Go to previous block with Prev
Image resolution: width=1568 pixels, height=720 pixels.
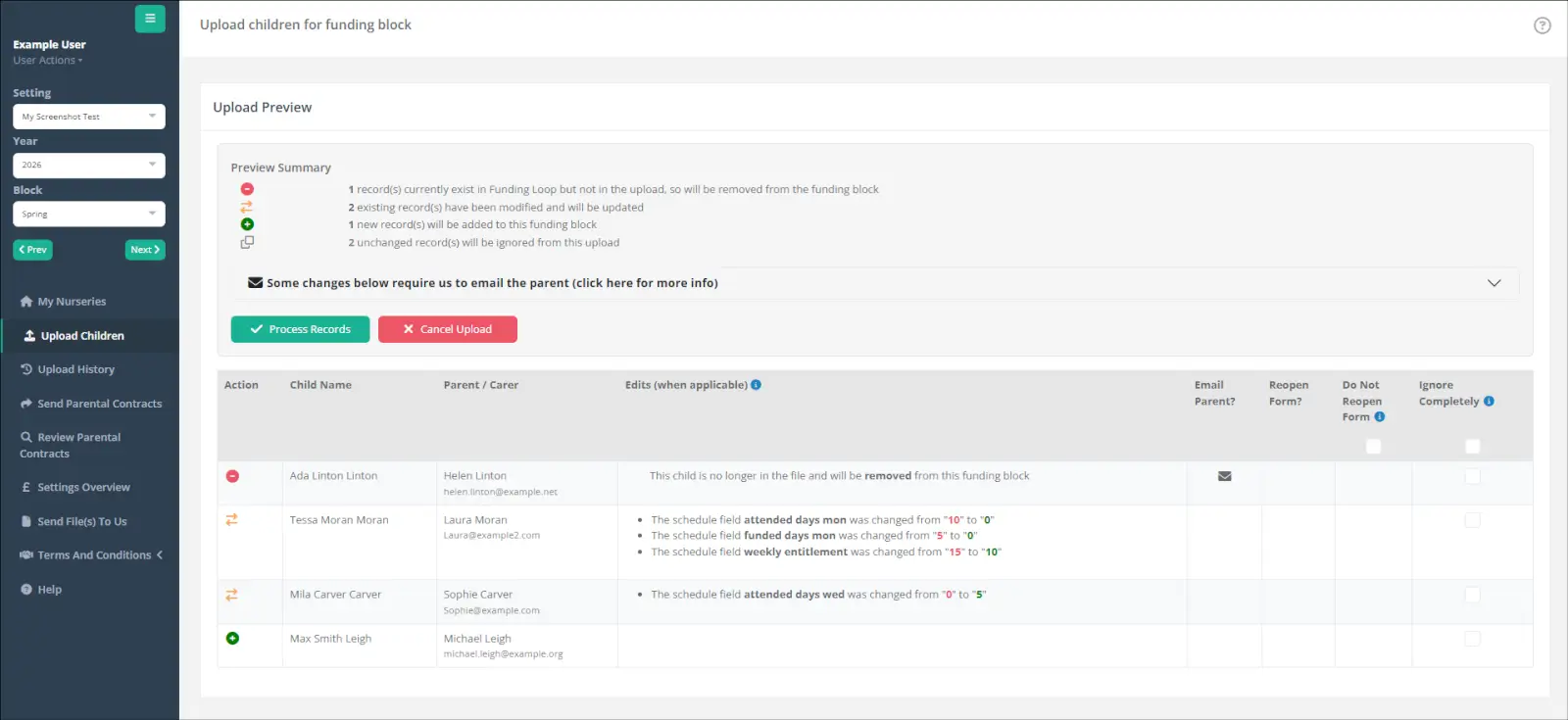32,250
